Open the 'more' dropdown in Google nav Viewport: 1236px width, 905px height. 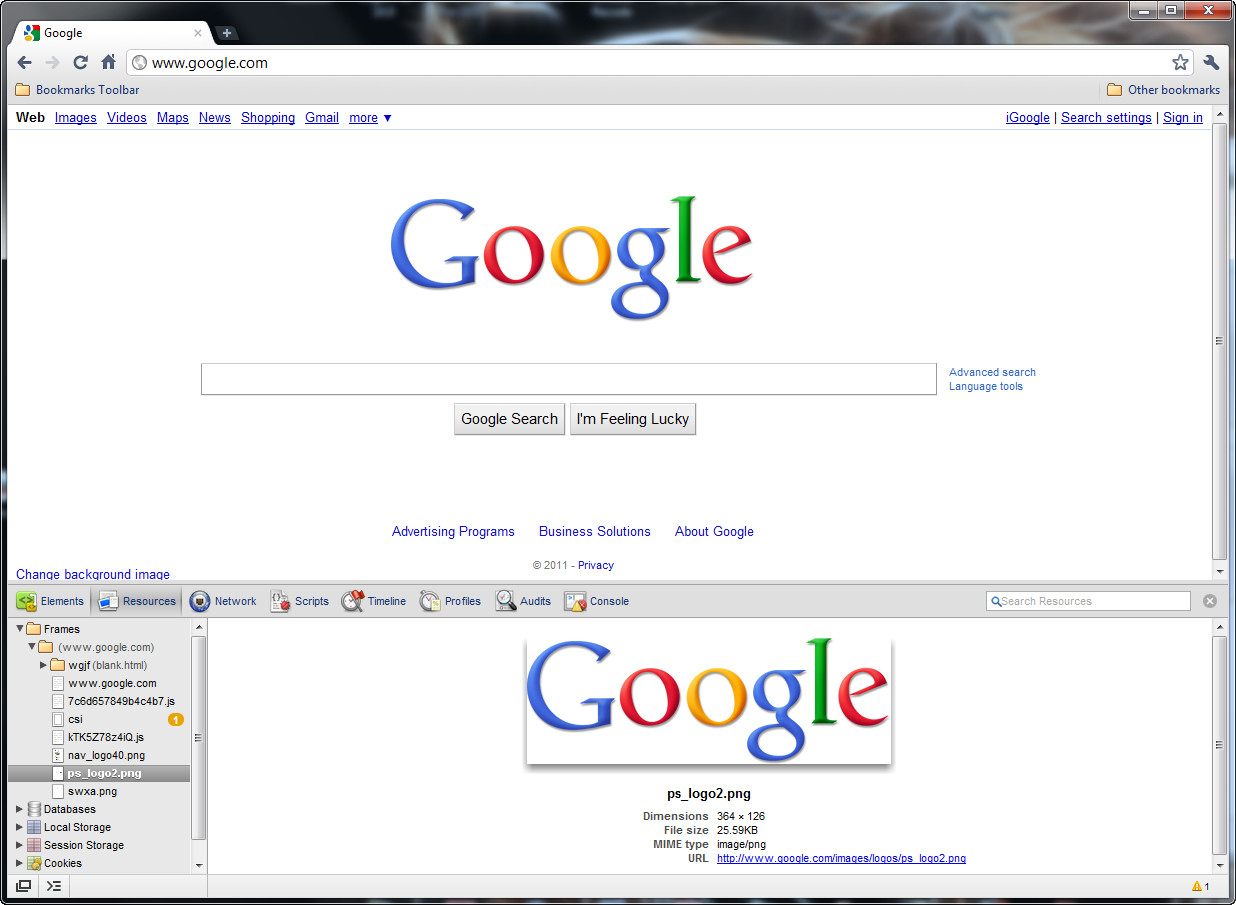370,118
